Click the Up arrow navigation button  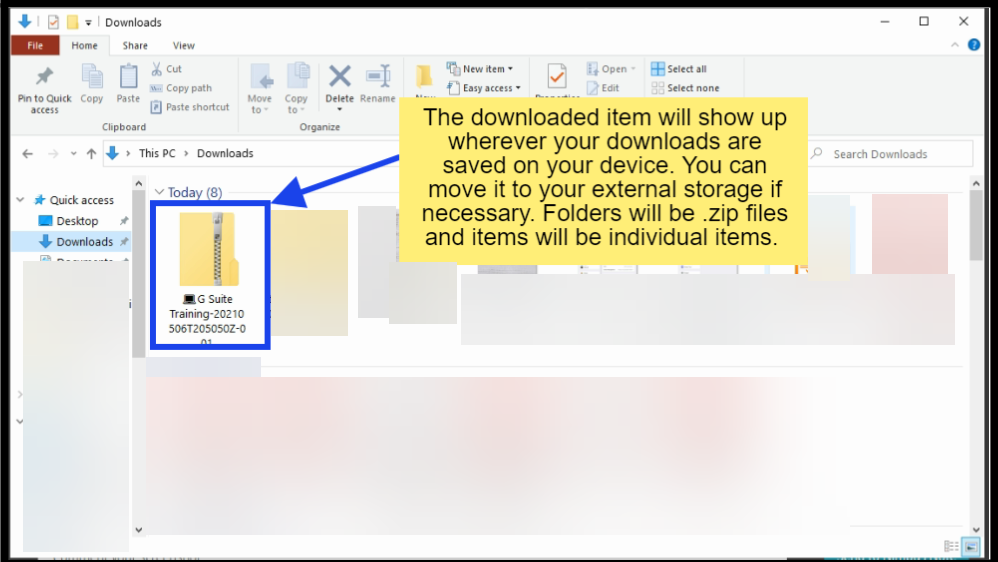pos(91,153)
